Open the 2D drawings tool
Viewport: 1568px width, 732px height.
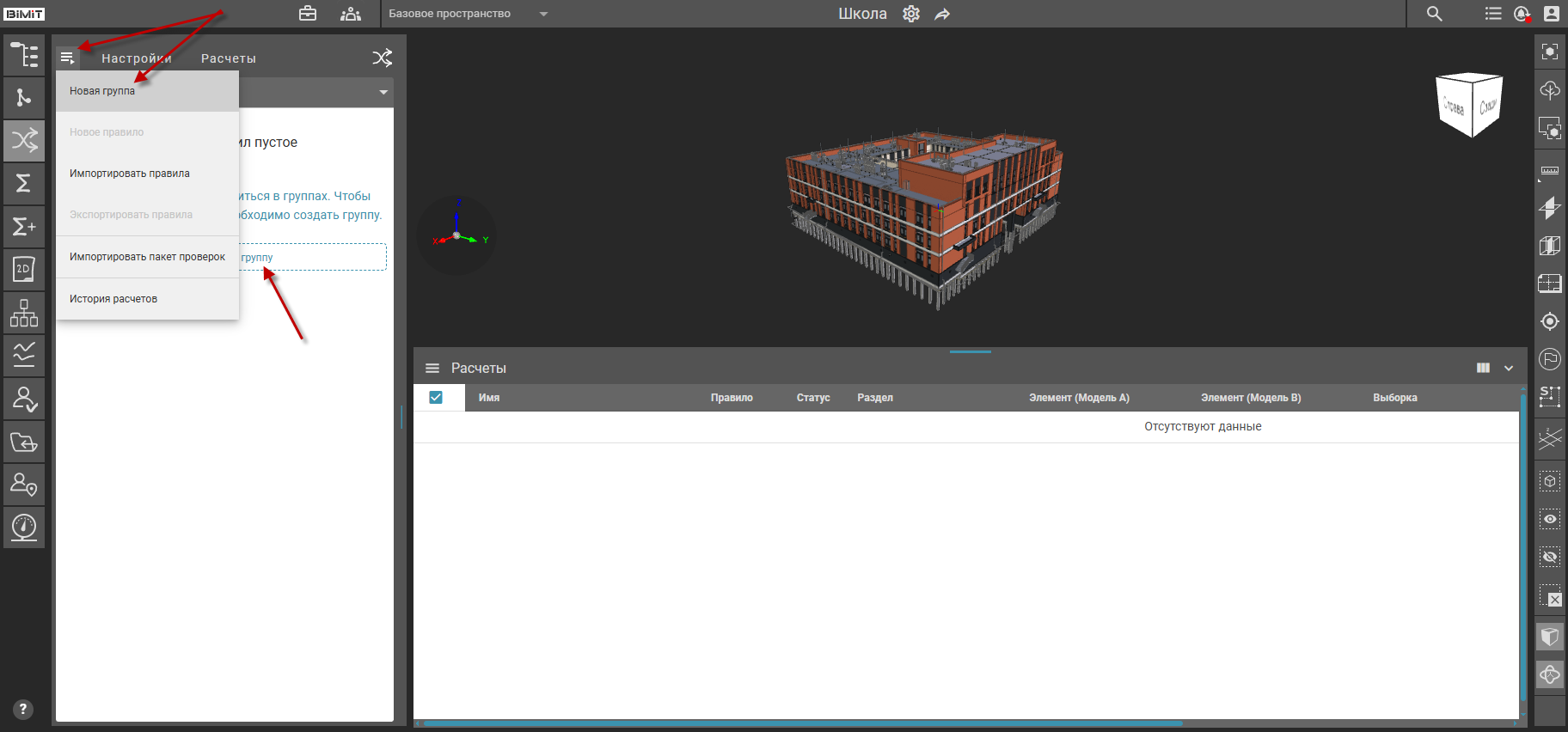(24, 270)
